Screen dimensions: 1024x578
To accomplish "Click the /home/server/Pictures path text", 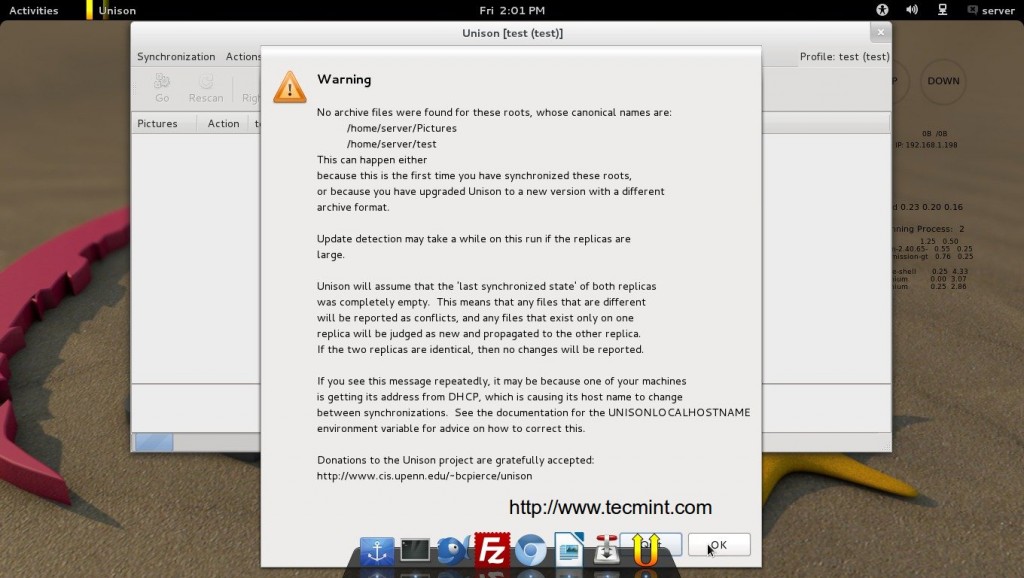I will coord(402,129).
